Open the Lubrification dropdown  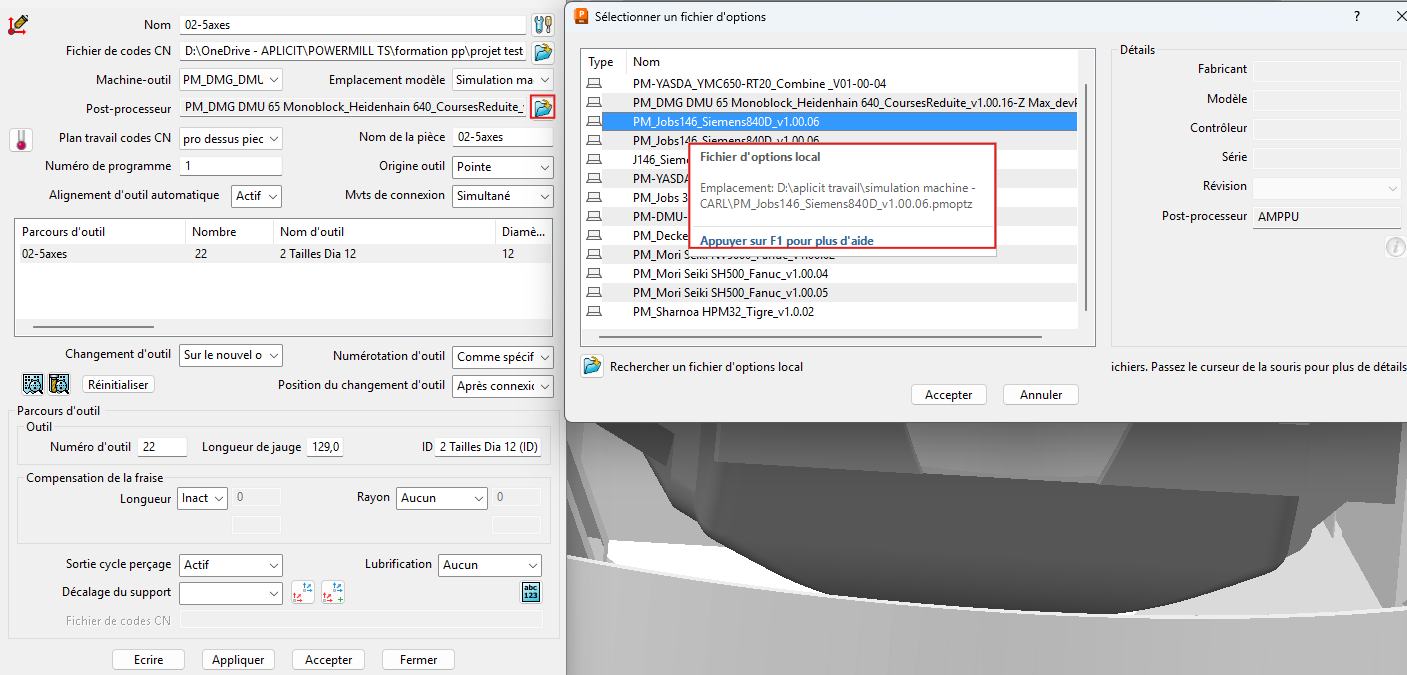point(490,565)
